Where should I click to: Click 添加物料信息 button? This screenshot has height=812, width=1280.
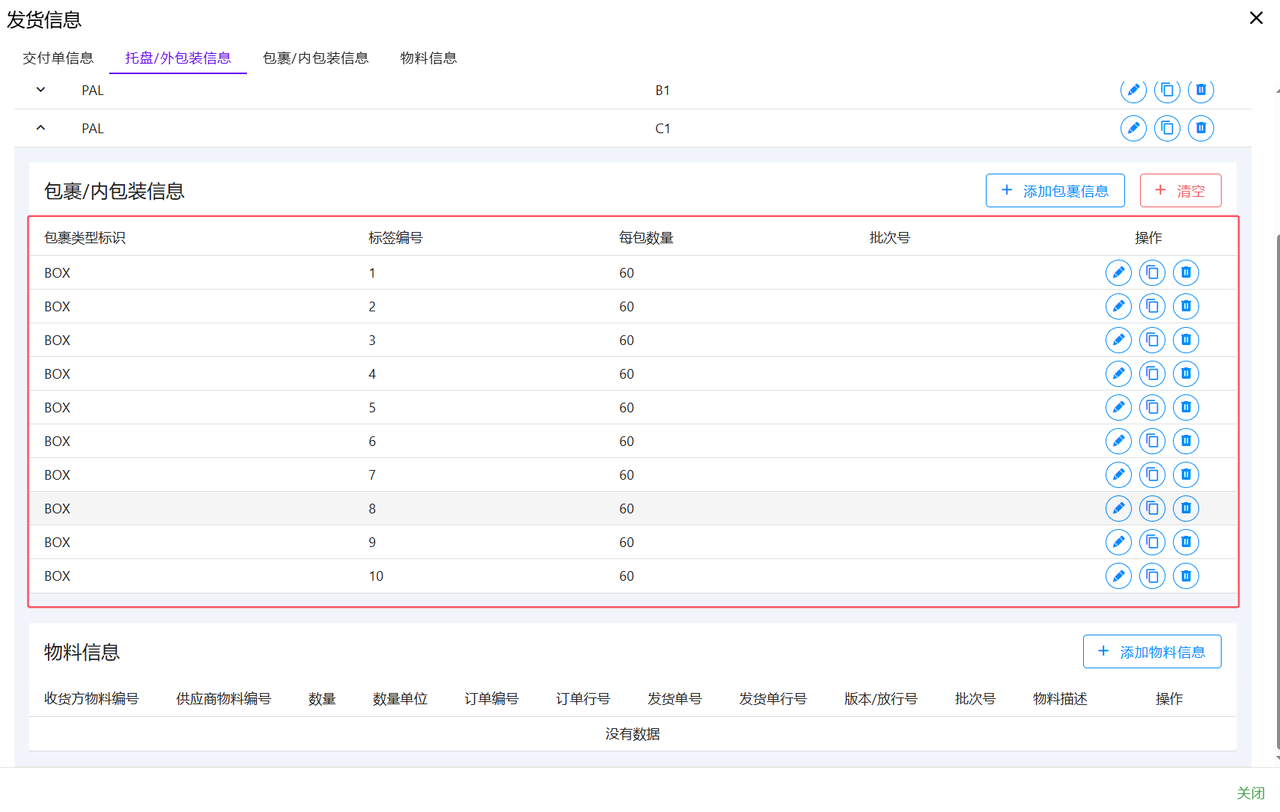(x=1151, y=652)
